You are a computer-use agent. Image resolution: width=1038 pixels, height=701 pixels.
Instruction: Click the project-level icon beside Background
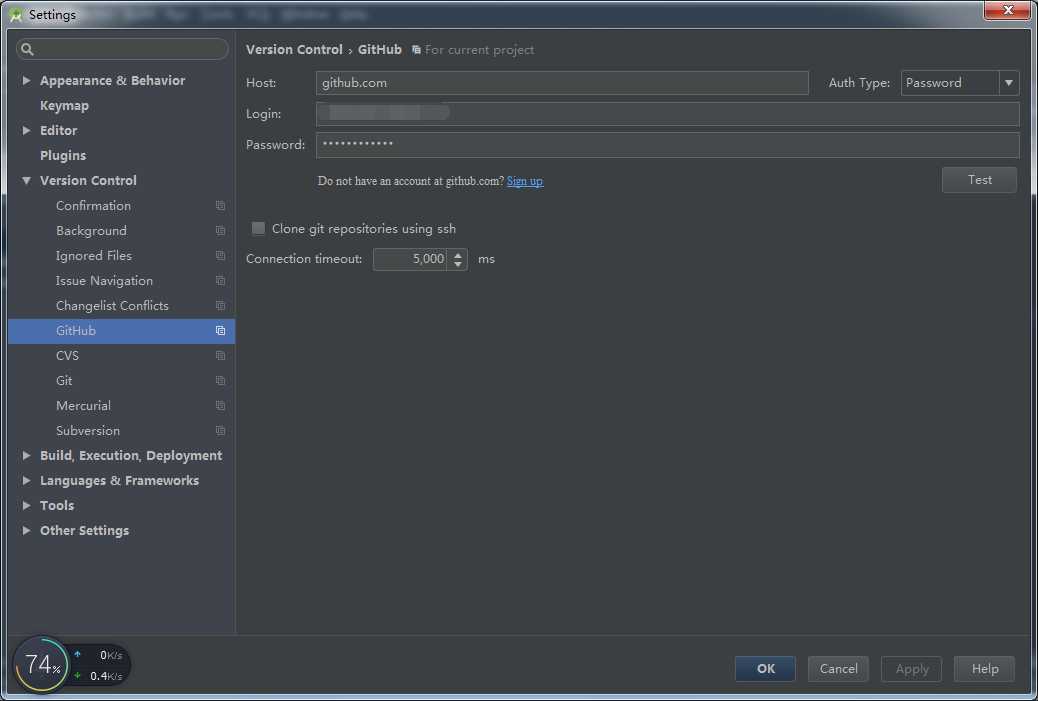coord(220,231)
